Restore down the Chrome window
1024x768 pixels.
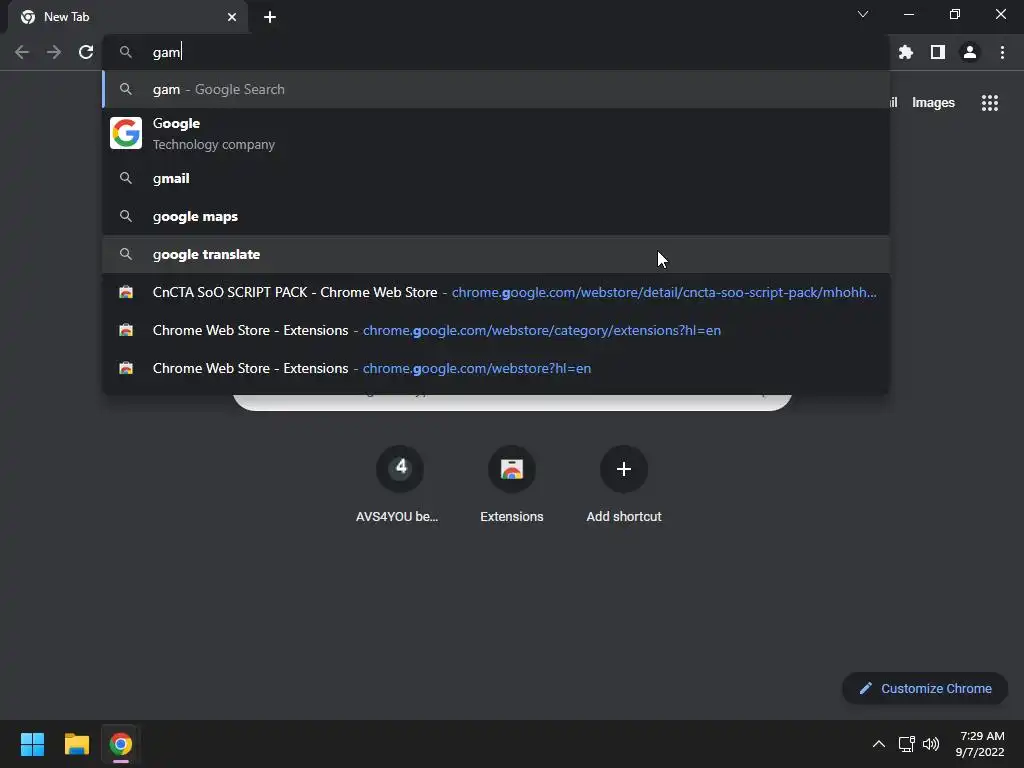tap(955, 14)
